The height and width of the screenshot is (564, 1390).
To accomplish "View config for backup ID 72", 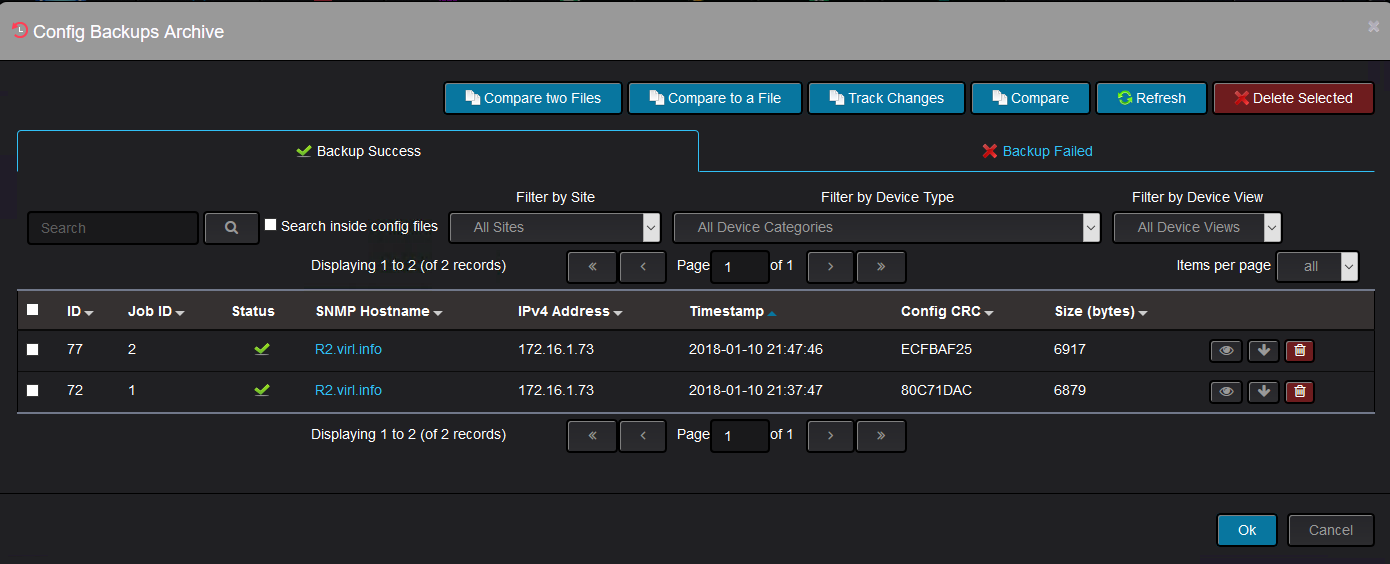I will (1226, 391).
